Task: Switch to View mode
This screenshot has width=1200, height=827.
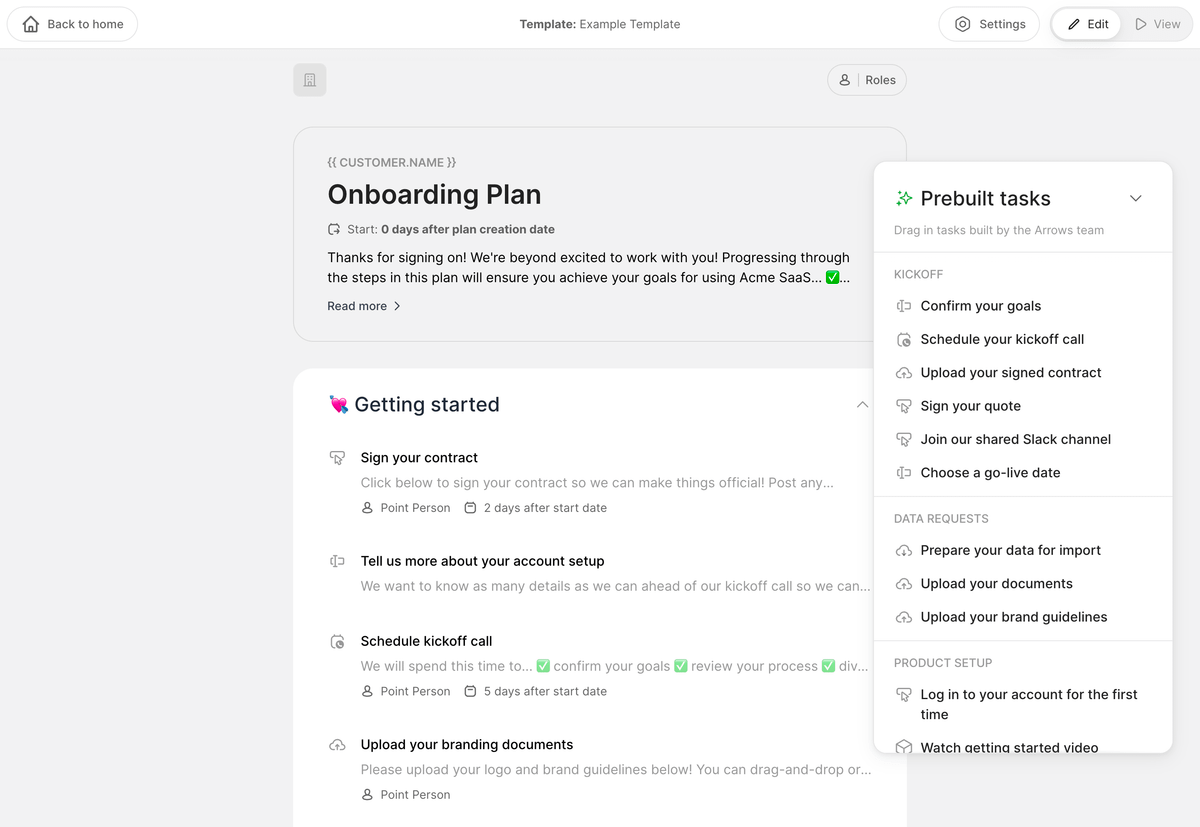Action: pyautogui.click(x=1158, y=24)
